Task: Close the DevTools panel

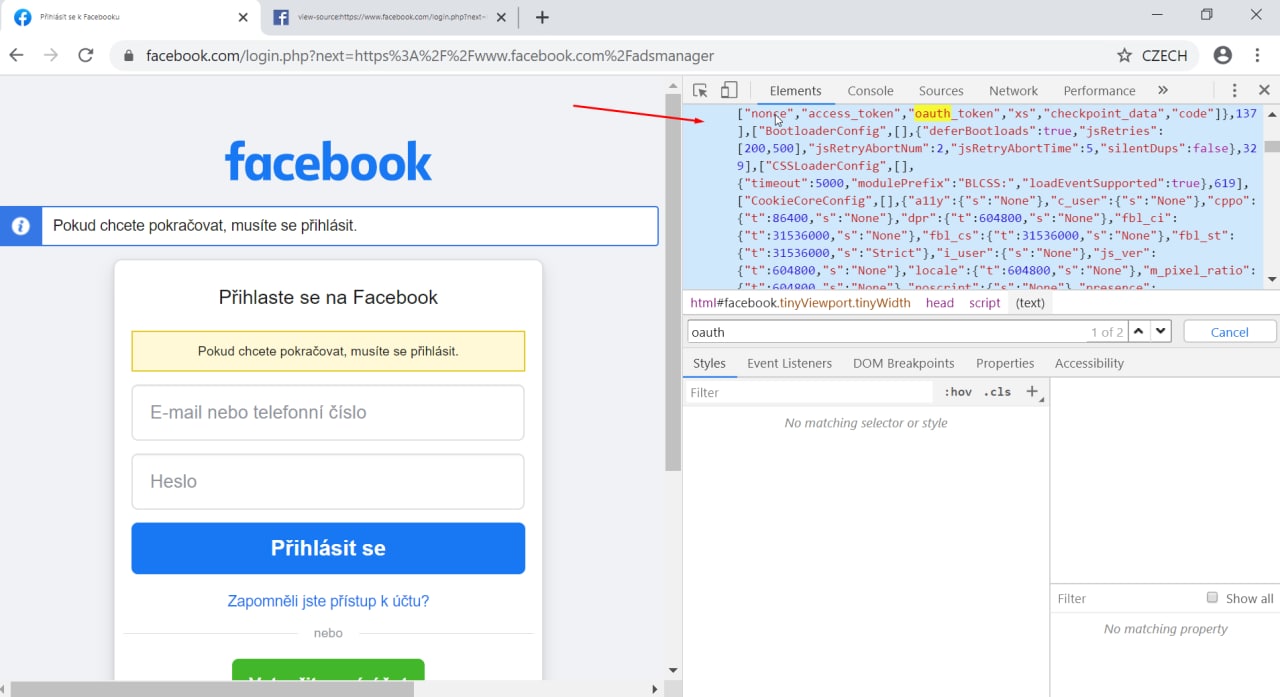Action: 1264,90
